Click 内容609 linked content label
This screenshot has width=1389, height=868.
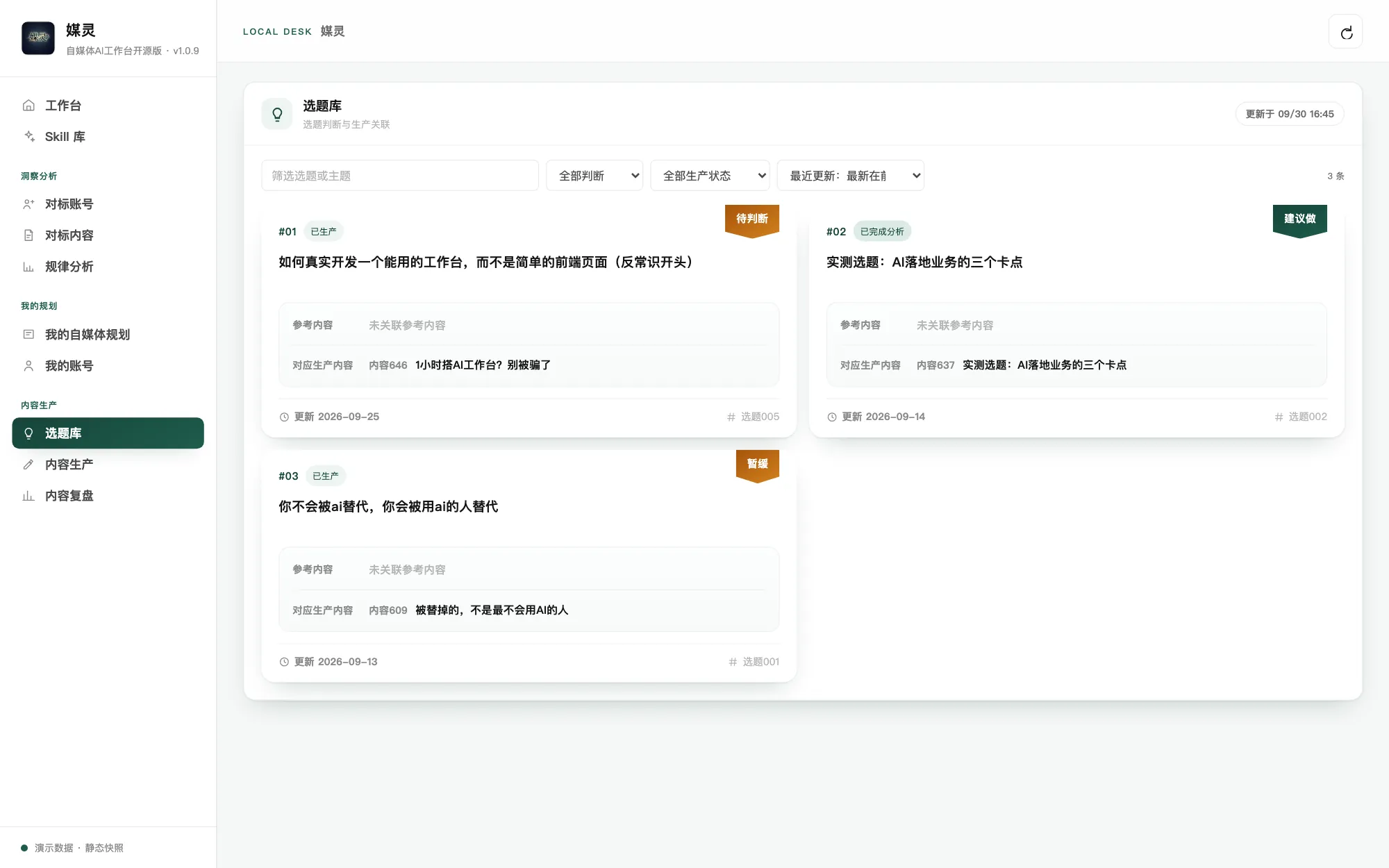coord(388,610)
